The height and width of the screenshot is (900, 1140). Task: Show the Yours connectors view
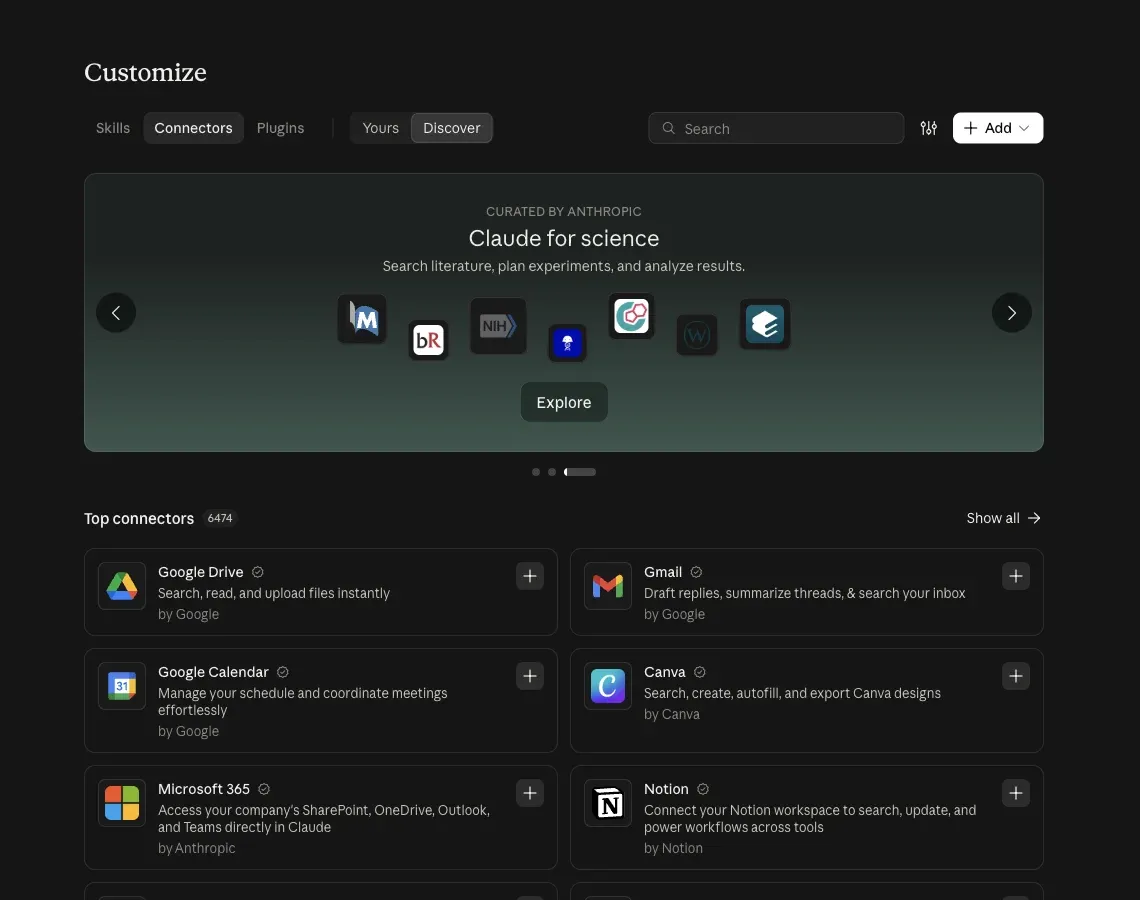coord(380,128)
